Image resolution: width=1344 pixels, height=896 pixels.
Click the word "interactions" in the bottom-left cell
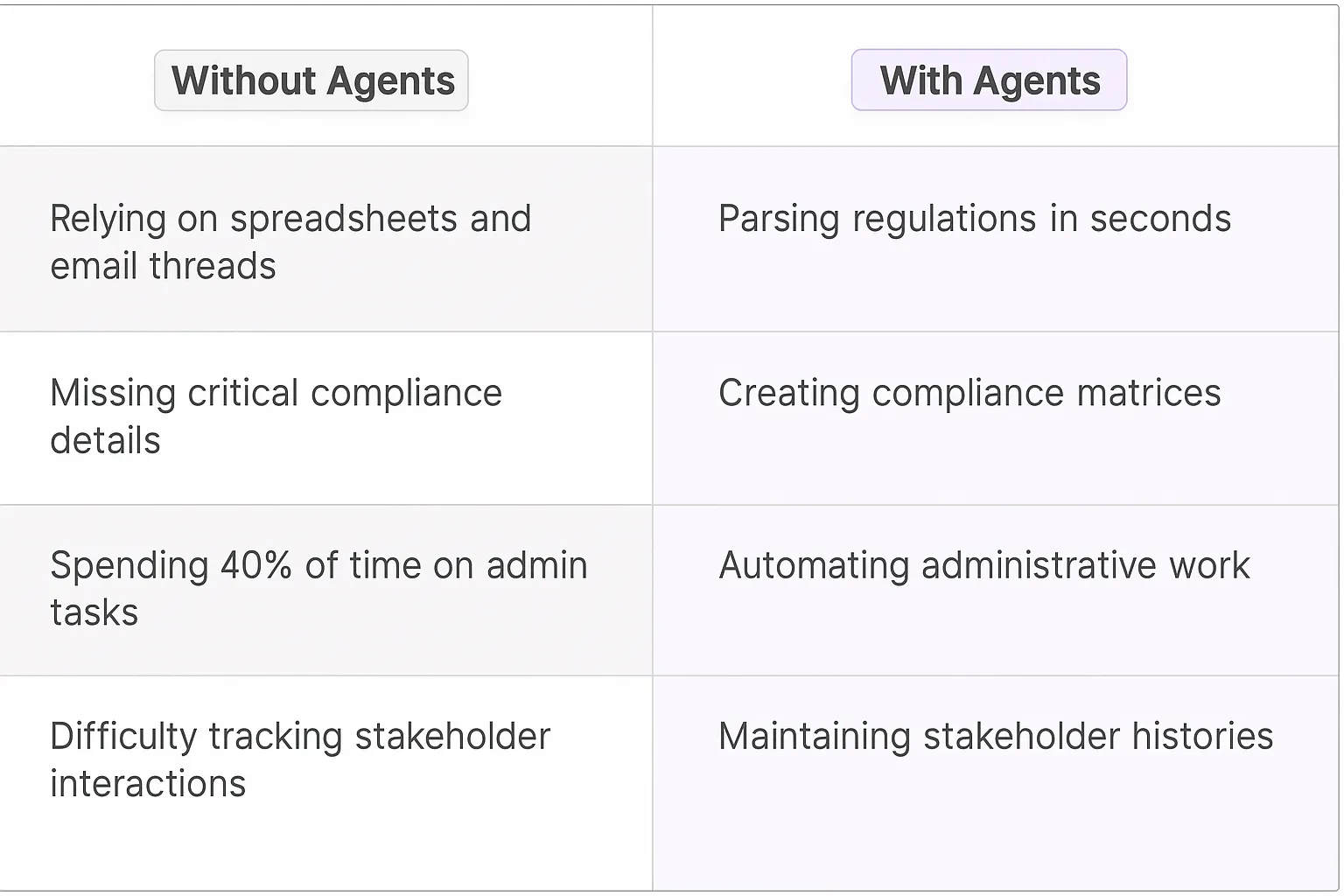(148, 783)
